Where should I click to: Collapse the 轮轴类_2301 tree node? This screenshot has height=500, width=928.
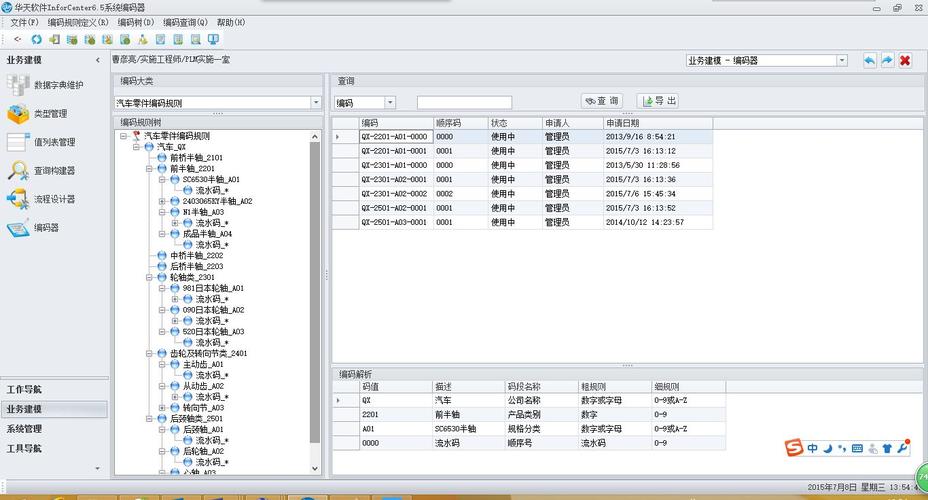[x=149, y=277]
